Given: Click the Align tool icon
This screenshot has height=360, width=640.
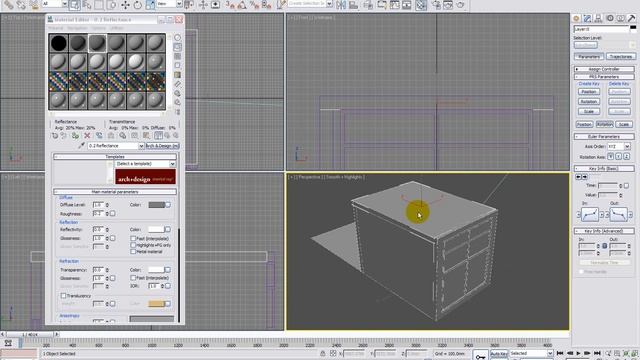Looking at the screenshot, I should 353,5.
